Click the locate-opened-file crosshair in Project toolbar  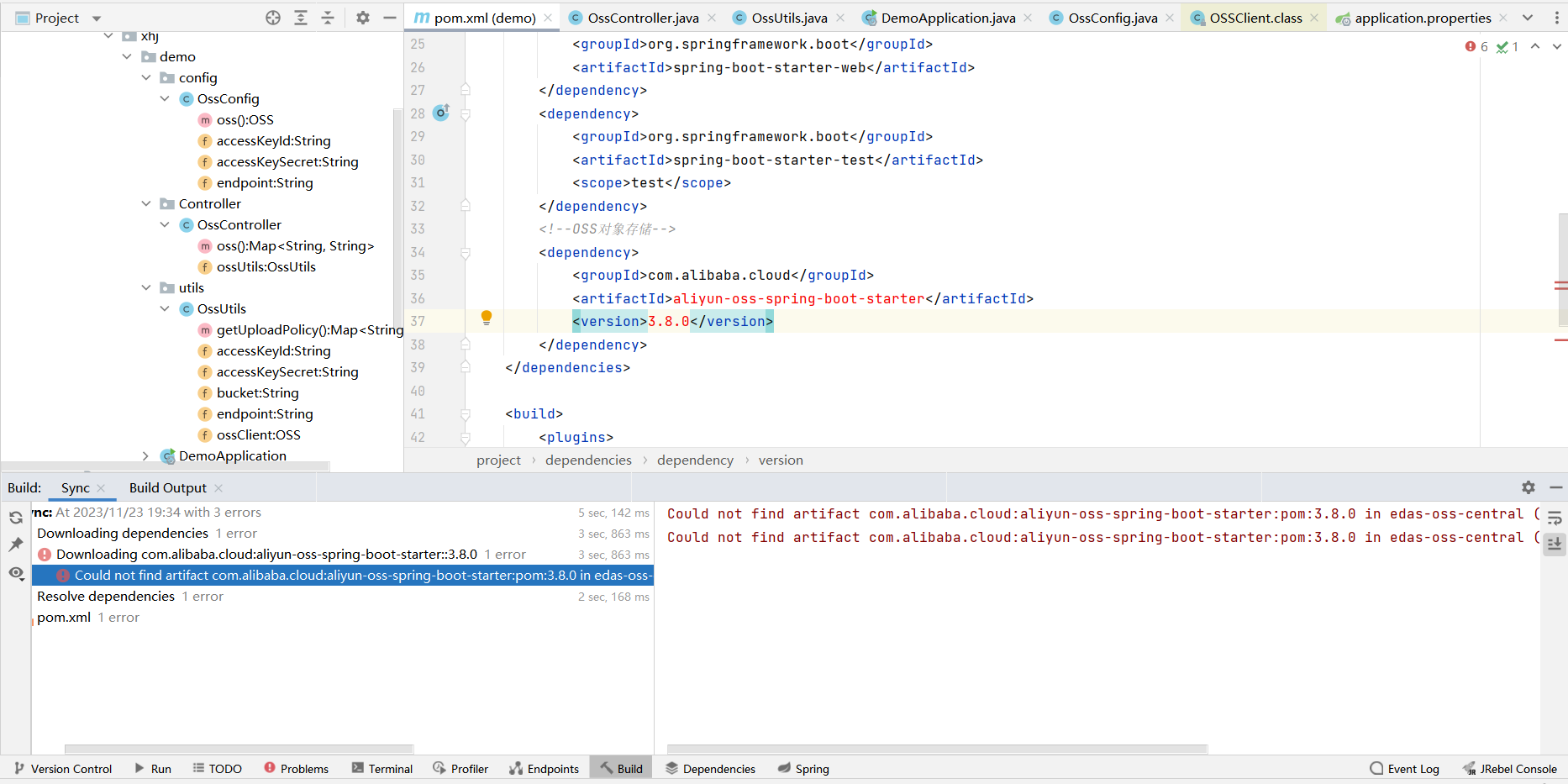tap(272, 17)
